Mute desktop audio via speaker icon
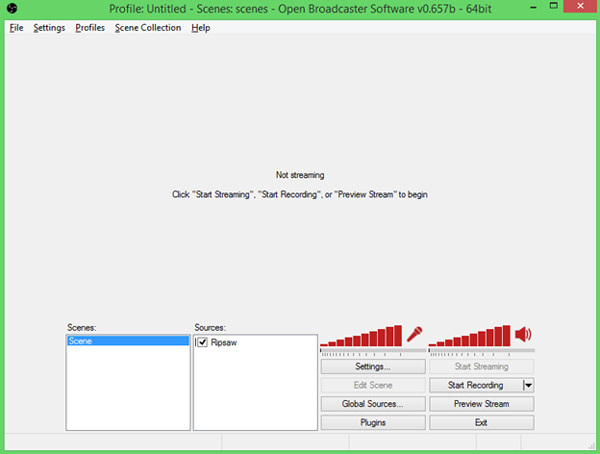 coord(523,334)
